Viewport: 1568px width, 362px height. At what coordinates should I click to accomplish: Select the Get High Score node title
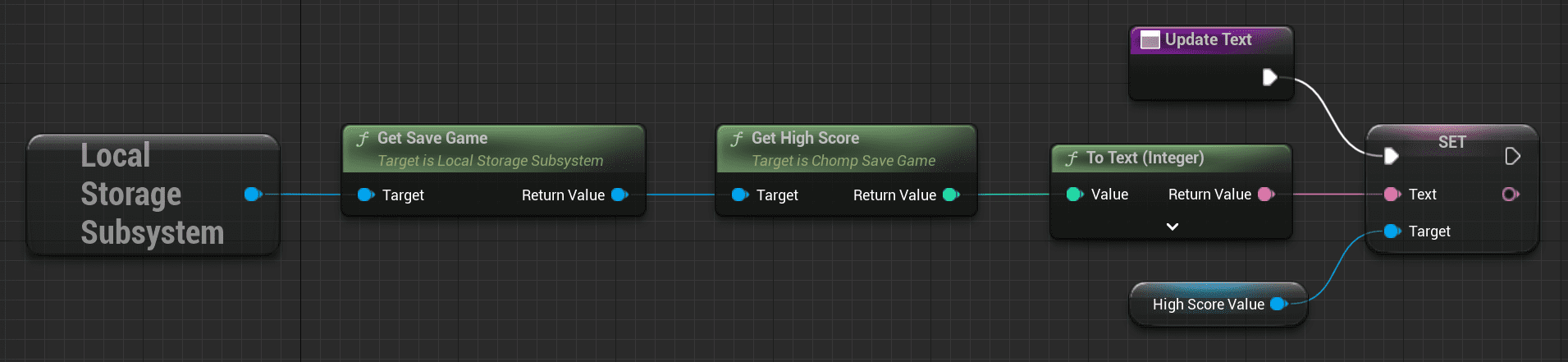805,139
